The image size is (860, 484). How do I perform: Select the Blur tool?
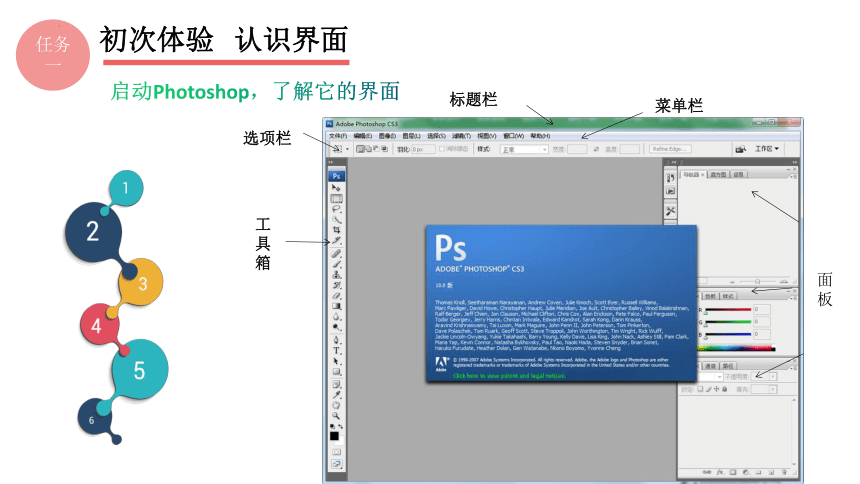point(336,317)
